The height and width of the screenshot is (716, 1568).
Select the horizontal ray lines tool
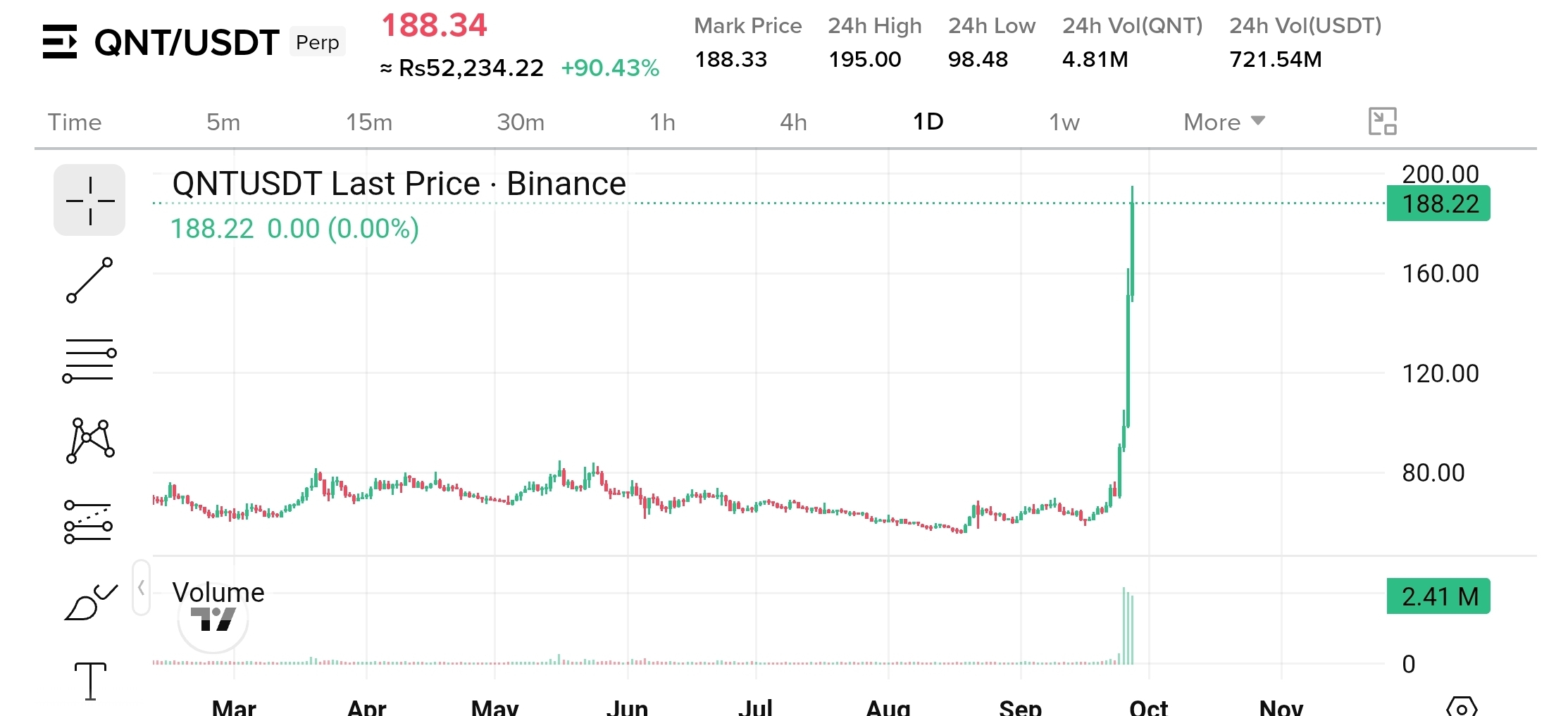point(89,360)
